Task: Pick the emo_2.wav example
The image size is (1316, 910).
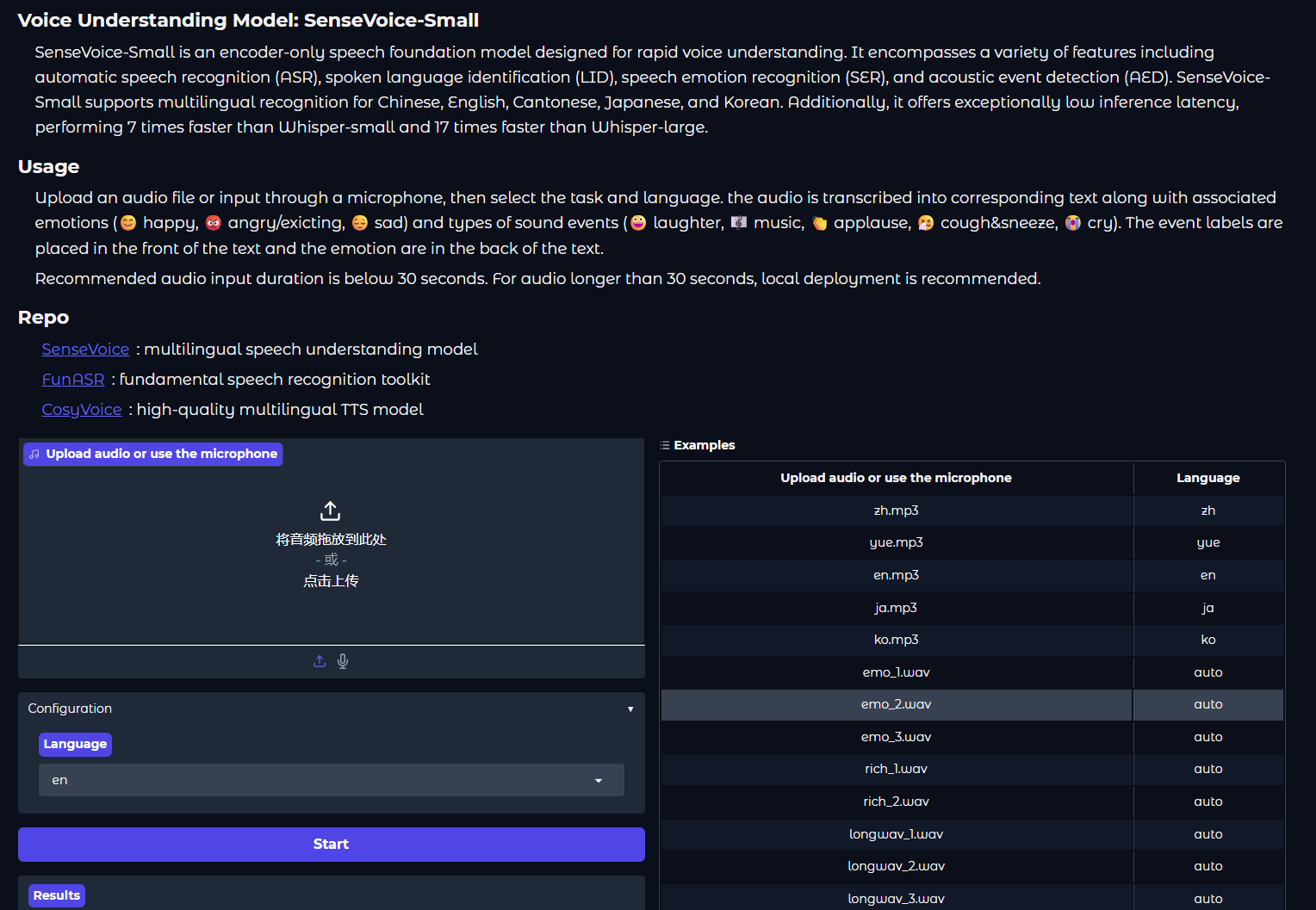Action: tap(897, 704)
